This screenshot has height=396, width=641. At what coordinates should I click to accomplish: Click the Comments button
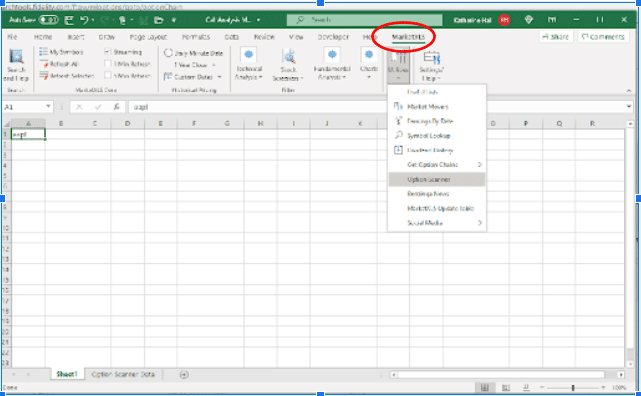[x=603, y=37]
